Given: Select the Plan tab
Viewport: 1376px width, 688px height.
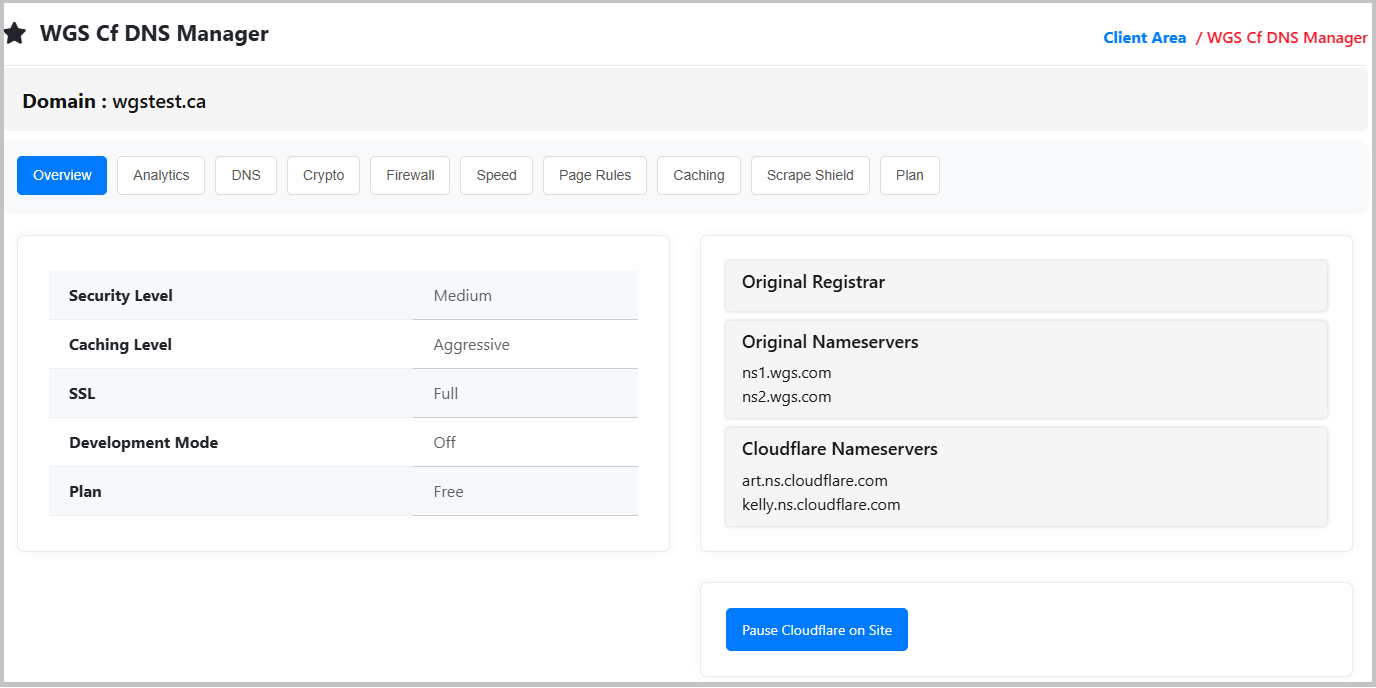Looking at the screenshot, I should point(909,175).
